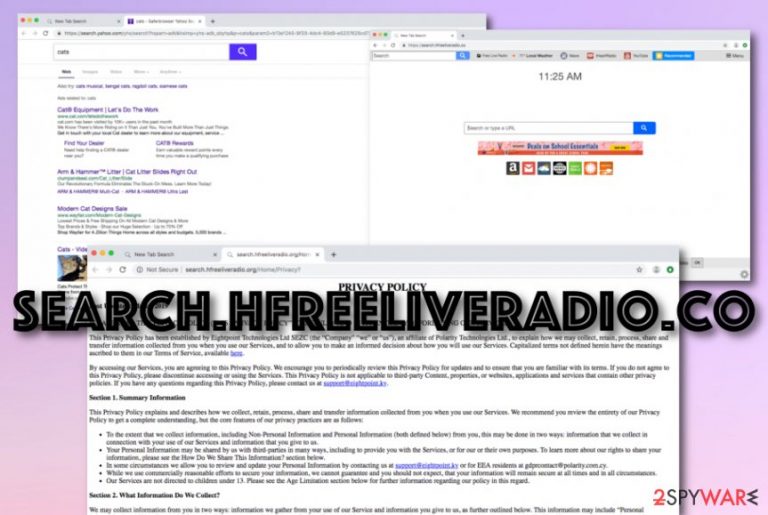
Task: Bookmark the privacy policy page with star
Action: tap(639, 270)
